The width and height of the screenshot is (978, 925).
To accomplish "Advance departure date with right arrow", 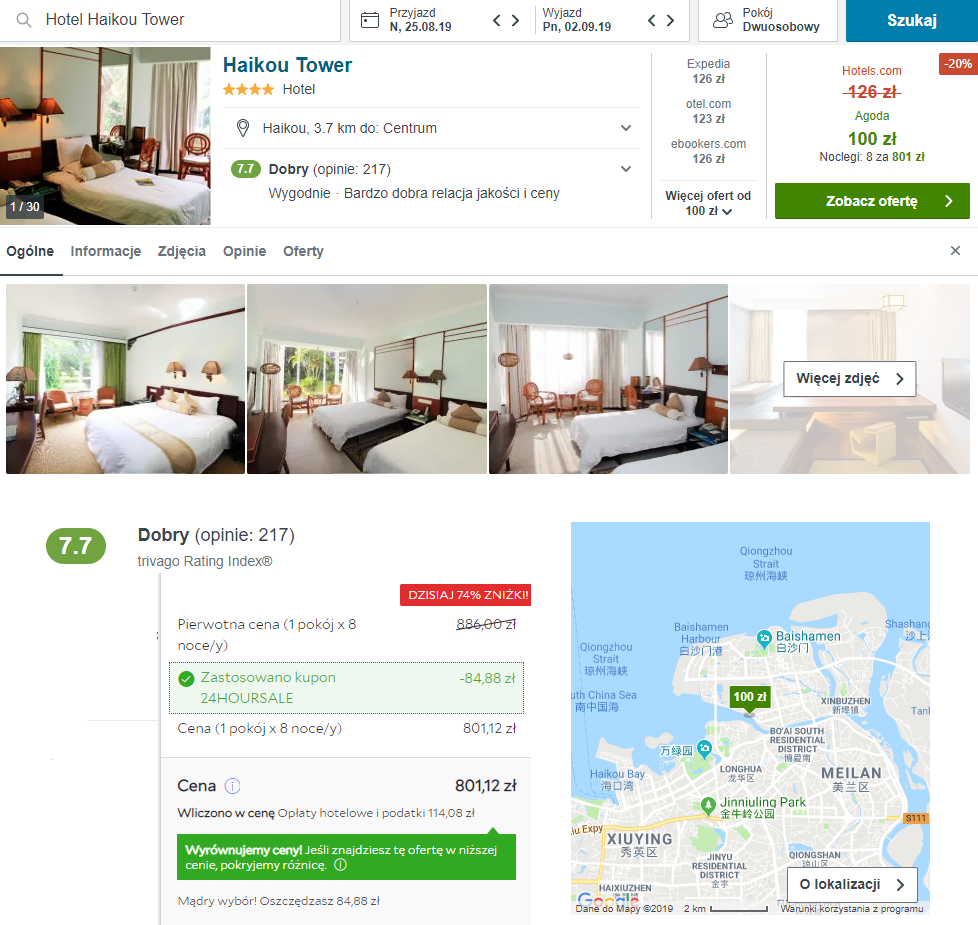I will (x=670, y=21).
